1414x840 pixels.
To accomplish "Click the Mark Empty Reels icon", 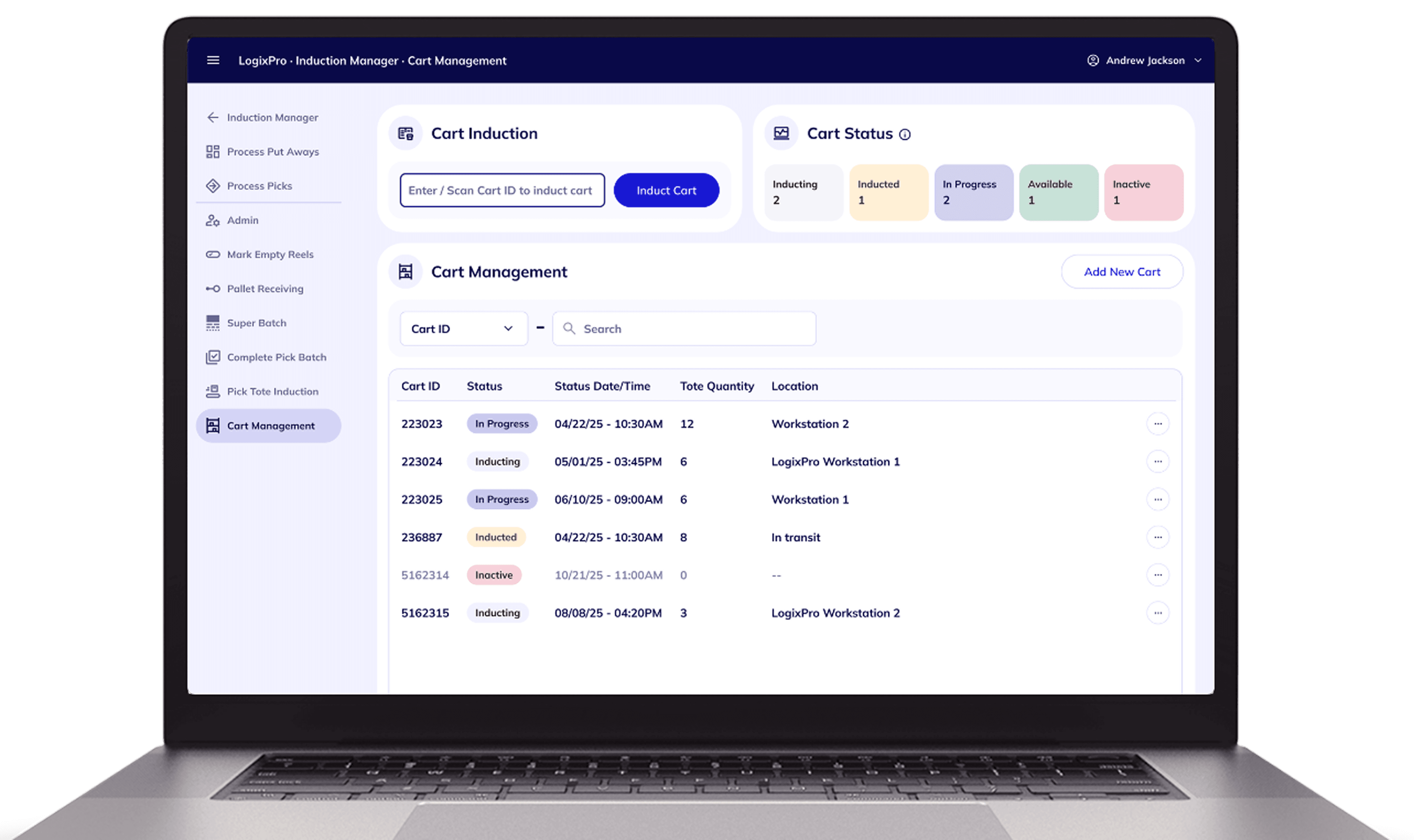I will pyautogui.click(x=213, y=254).
